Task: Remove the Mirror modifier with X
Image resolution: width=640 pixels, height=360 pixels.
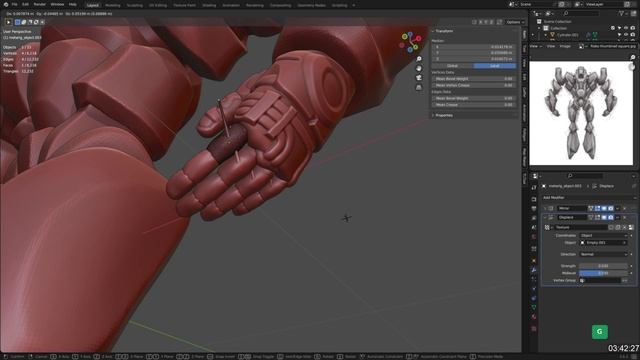Action: [624, 209]
